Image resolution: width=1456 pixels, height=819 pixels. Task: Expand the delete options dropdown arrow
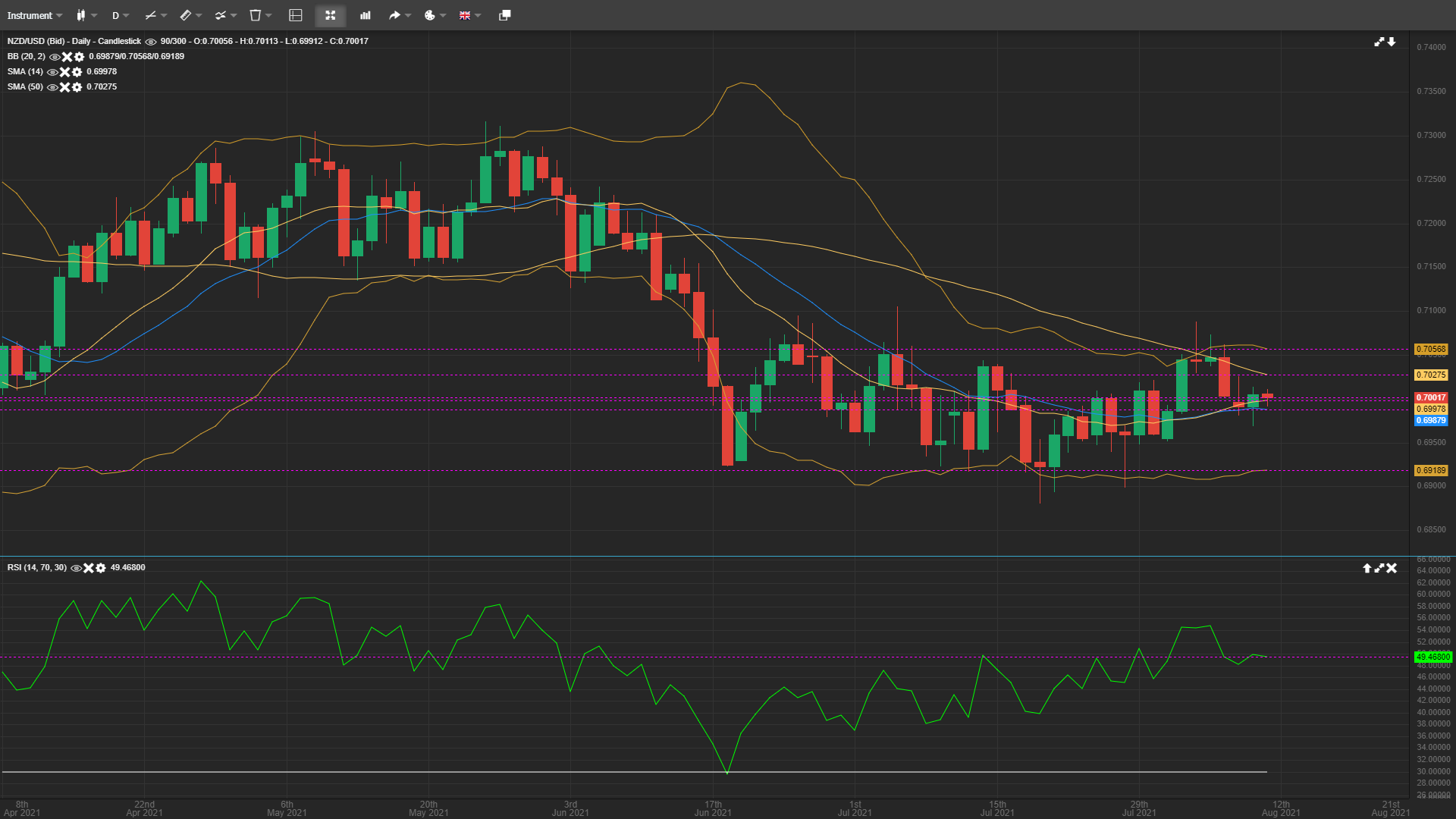[268, 15]
